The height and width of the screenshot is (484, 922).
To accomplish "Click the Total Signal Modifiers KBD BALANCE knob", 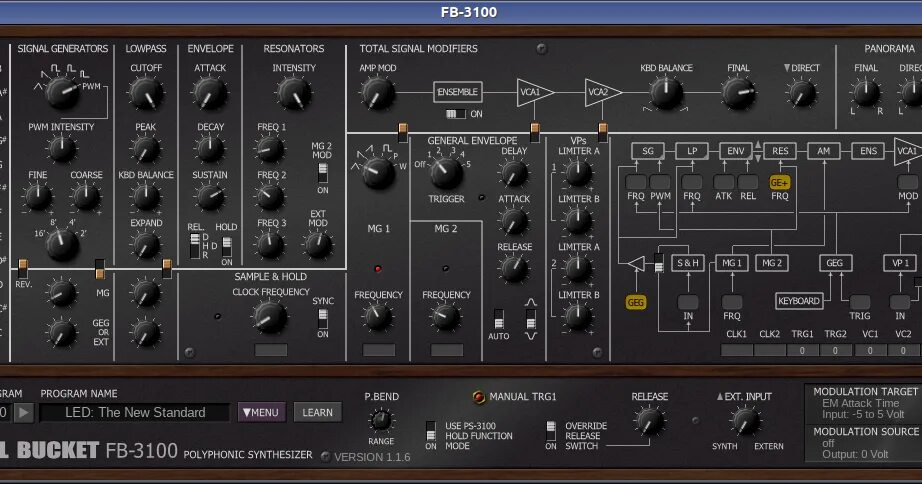I will [666, 93].
